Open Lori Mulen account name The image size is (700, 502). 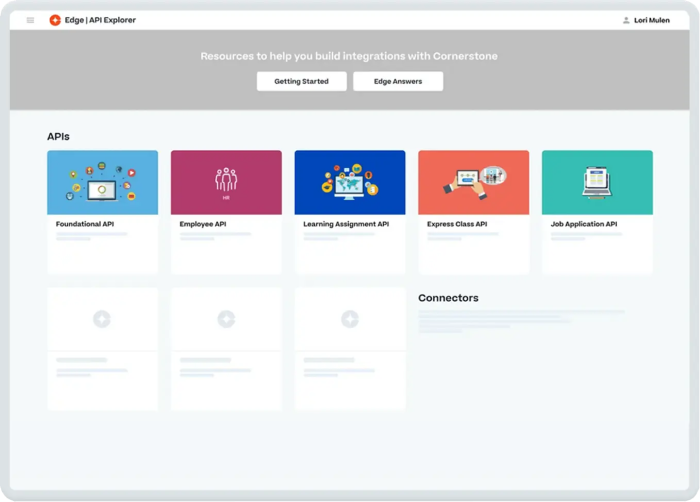652,20
